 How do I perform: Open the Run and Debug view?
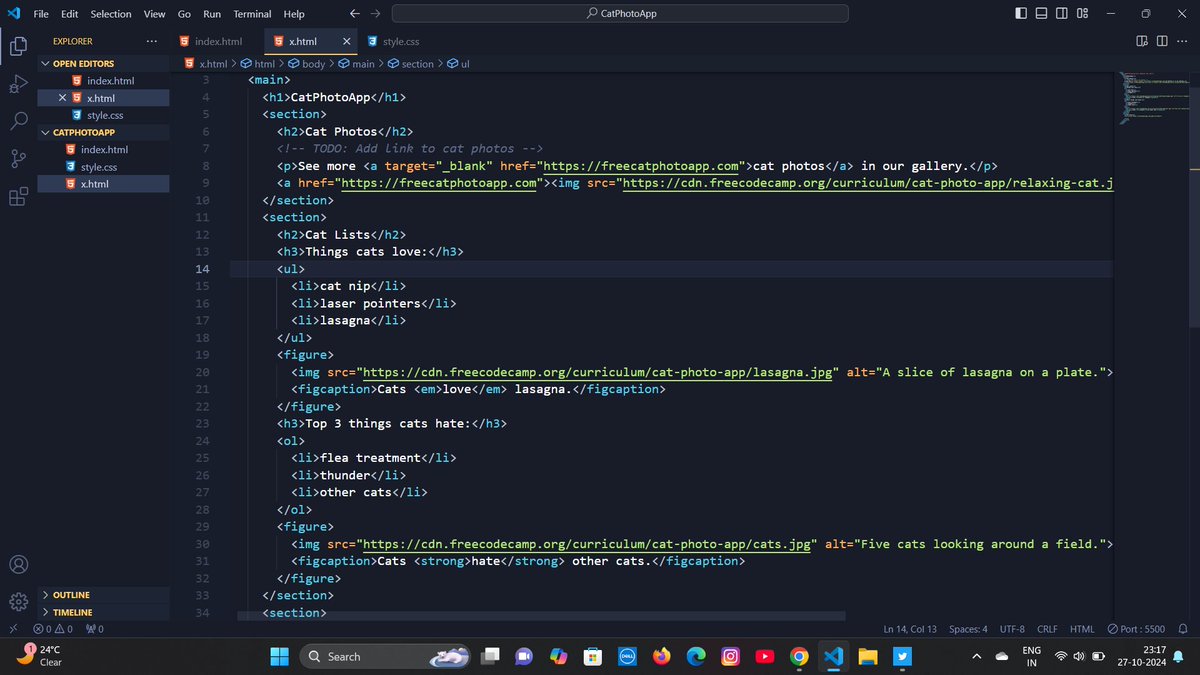click(x=18, y=84)
